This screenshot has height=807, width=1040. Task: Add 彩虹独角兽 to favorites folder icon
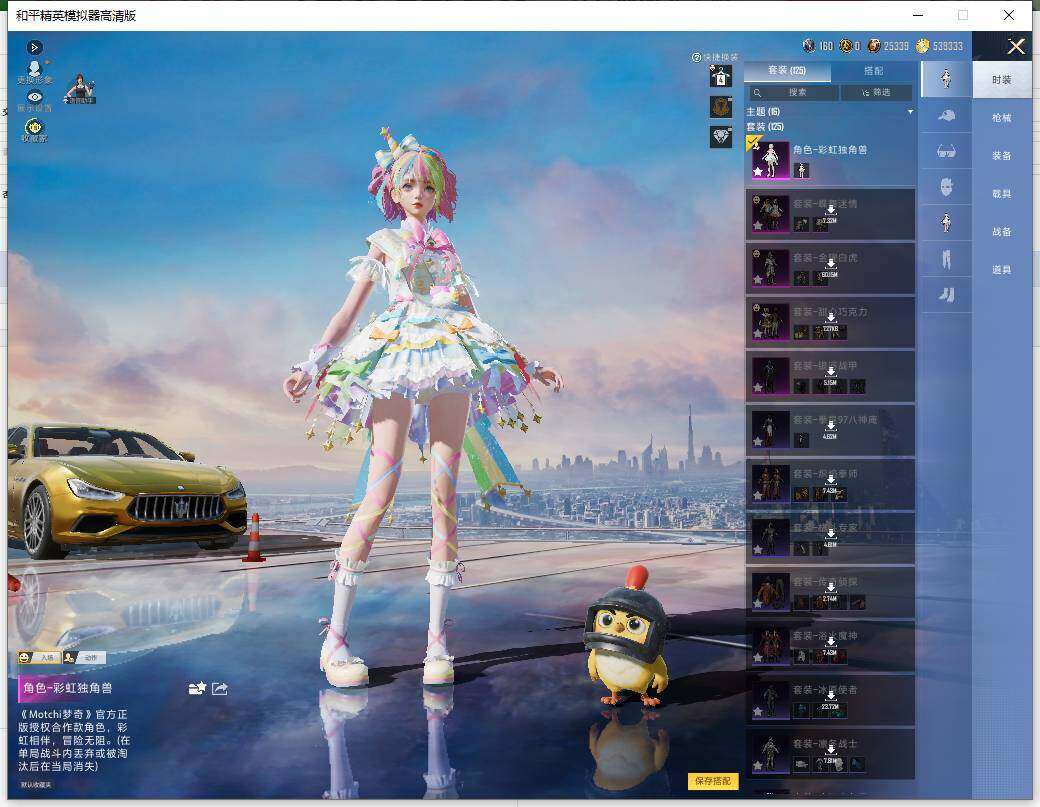197,688
